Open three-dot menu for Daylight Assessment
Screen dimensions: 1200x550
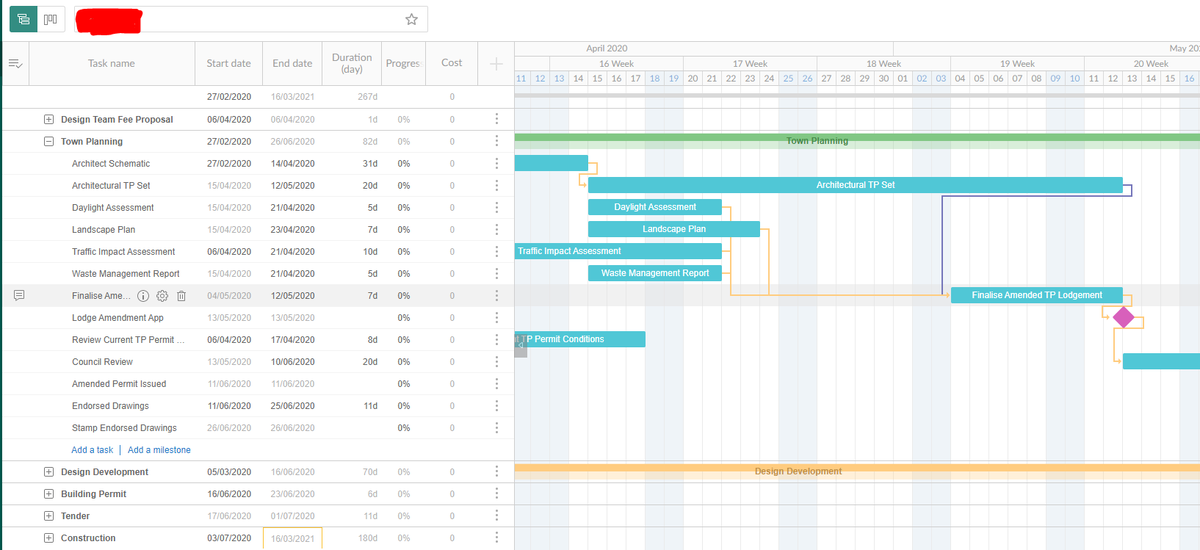(x=496, y=207)
